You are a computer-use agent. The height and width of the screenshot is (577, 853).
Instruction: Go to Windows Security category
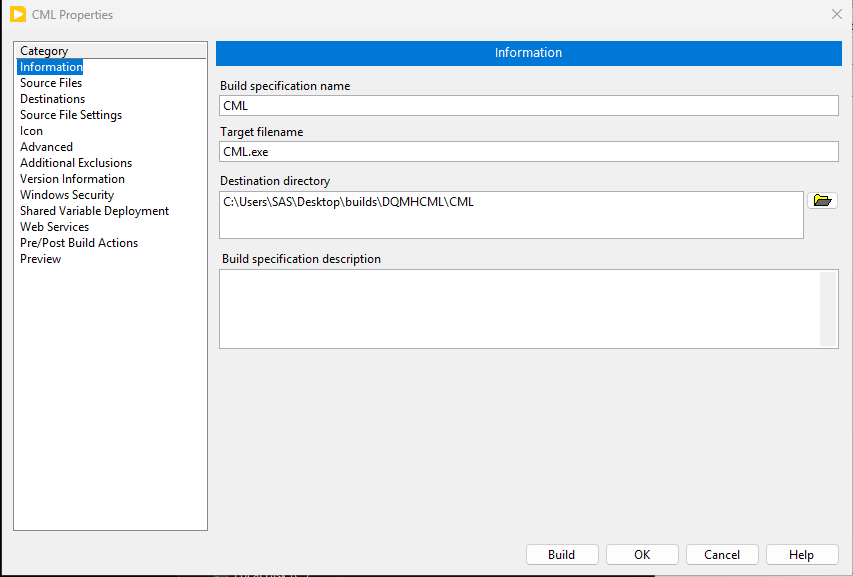67,195
